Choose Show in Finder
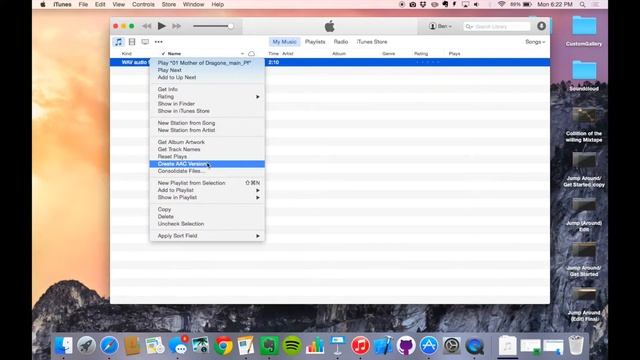Image resolution: width=640 pixels, height=360 pixels. 207,104
